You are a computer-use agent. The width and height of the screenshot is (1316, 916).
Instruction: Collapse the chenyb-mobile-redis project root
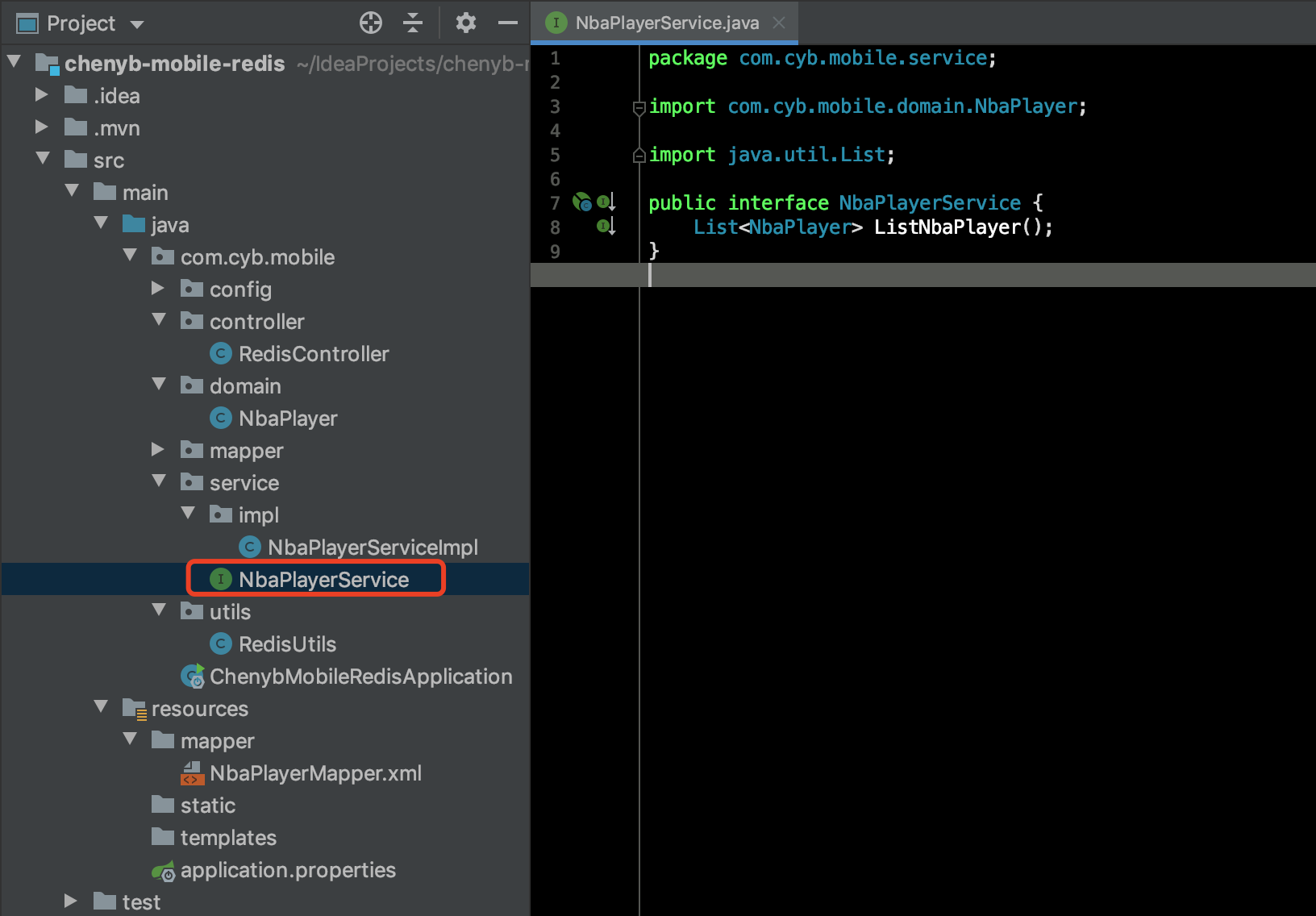click(x=14, y=61)
